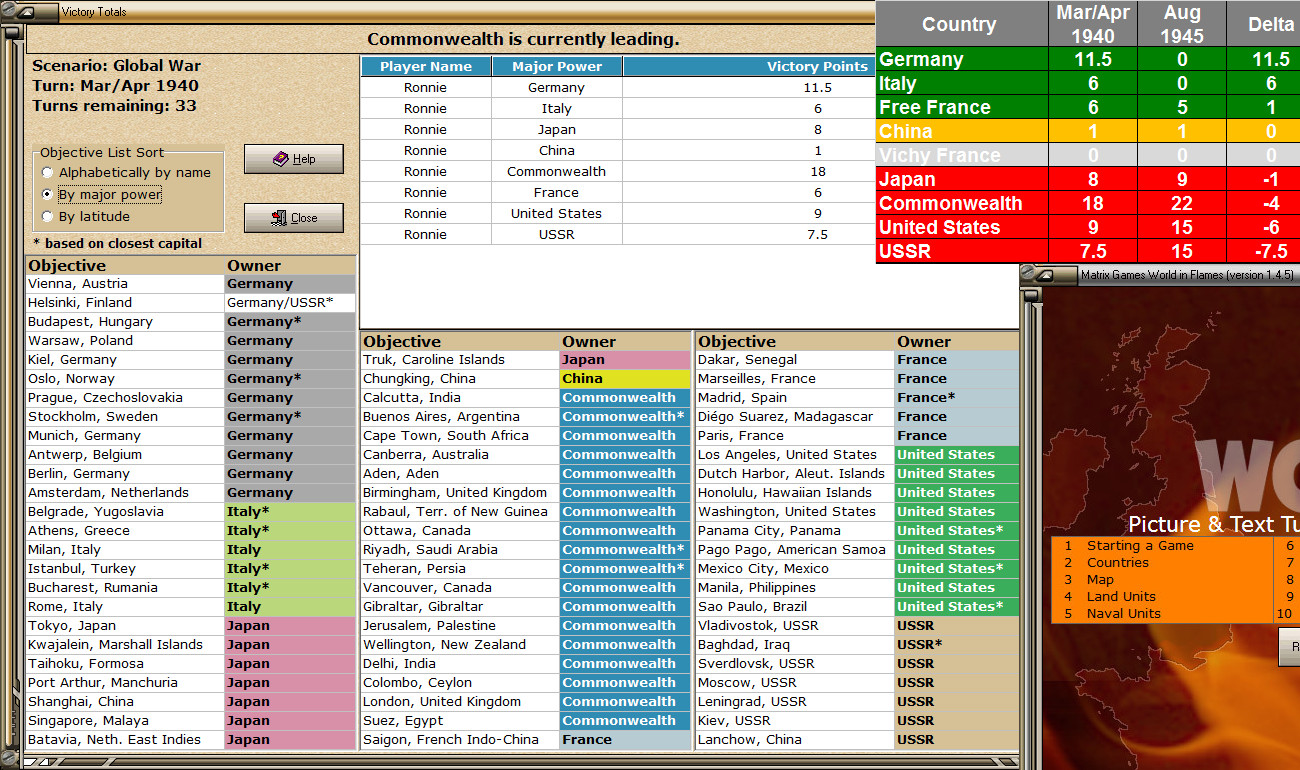Open the Countries tutorial entry
1300x770 pixels.
[1162, 563]
